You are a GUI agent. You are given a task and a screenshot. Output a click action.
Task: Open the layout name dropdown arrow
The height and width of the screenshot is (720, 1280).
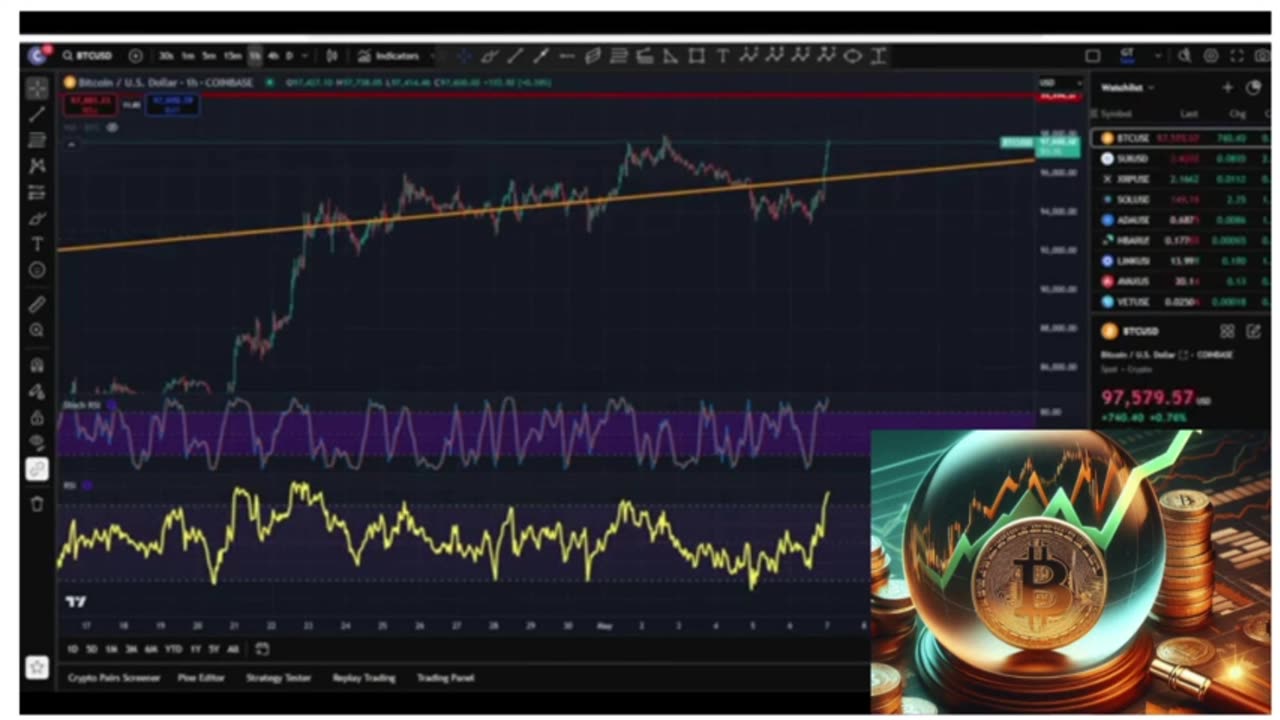1157,56
